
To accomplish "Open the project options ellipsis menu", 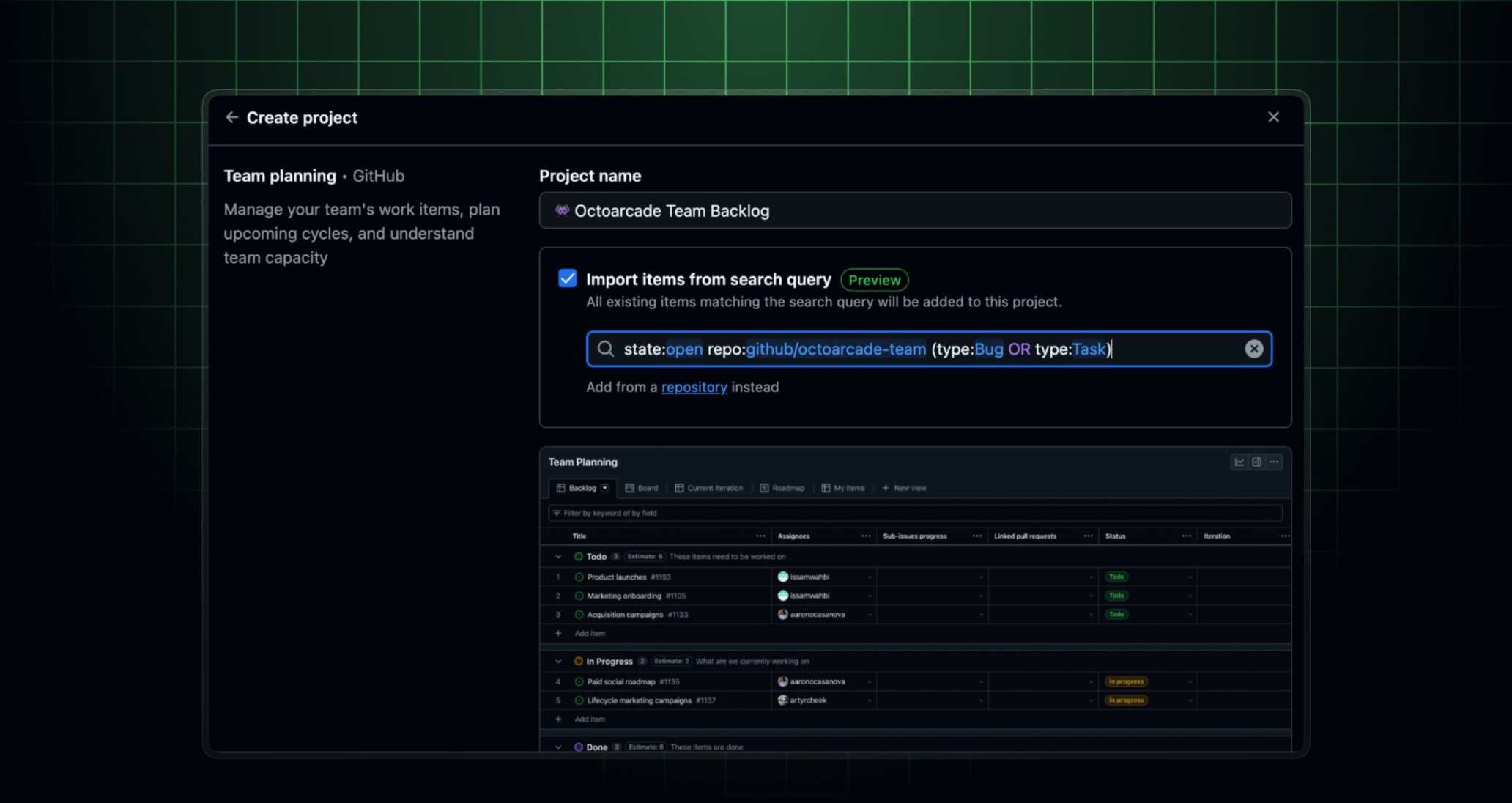I will (x=1274, y=462).
